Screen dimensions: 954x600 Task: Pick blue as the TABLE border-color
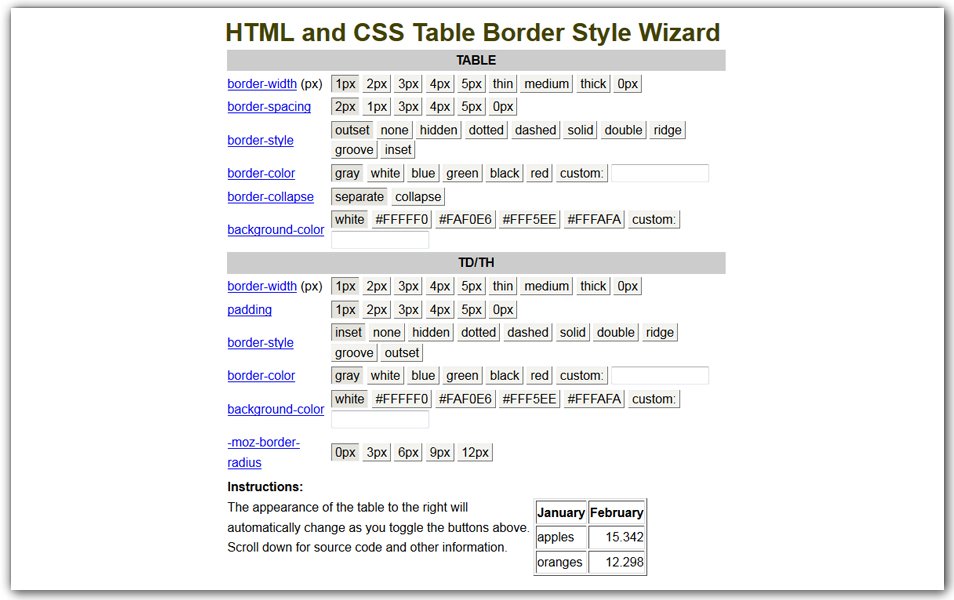(422, 173)
